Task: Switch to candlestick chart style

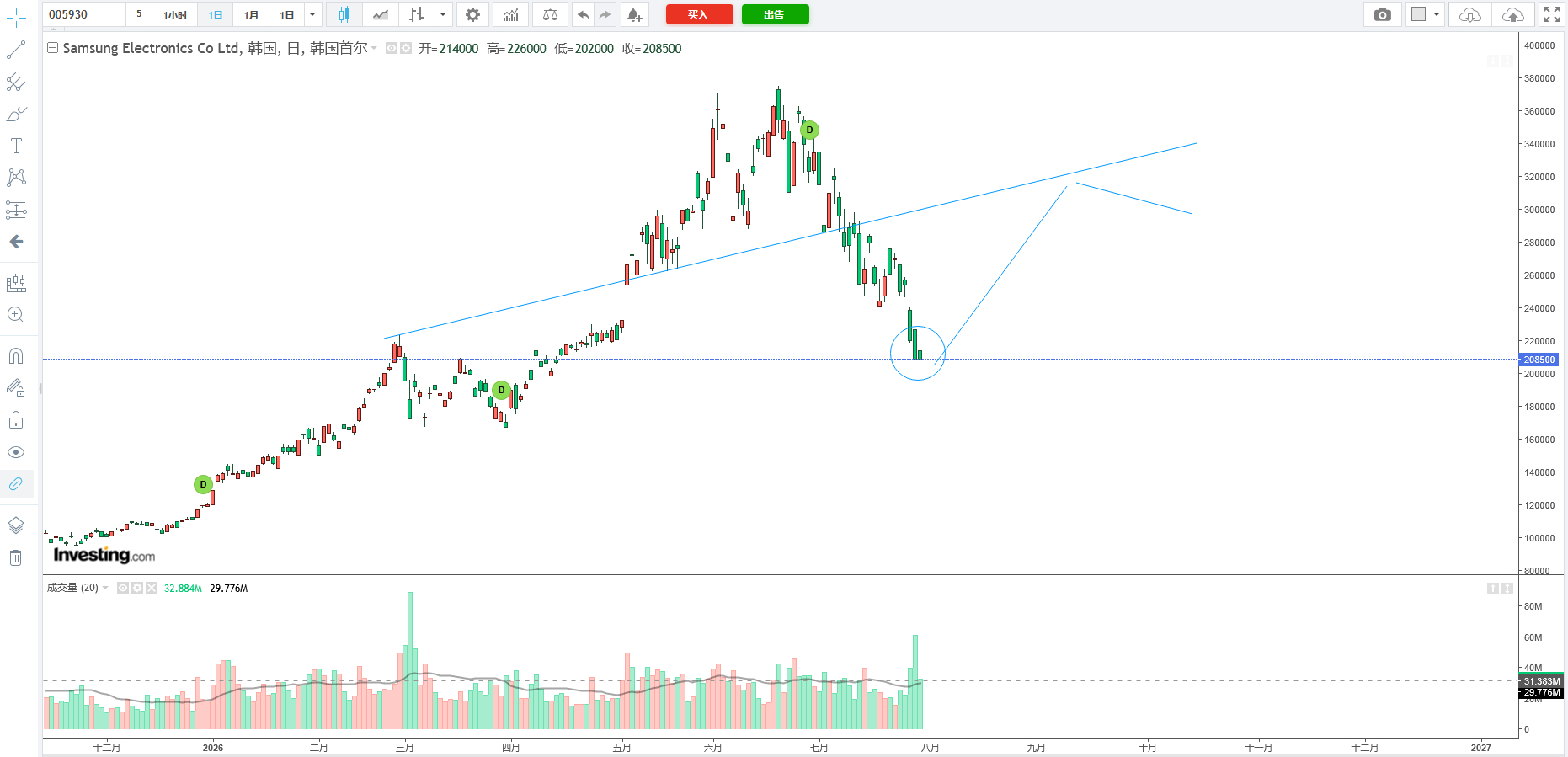Action: click(x=344, y=14)
